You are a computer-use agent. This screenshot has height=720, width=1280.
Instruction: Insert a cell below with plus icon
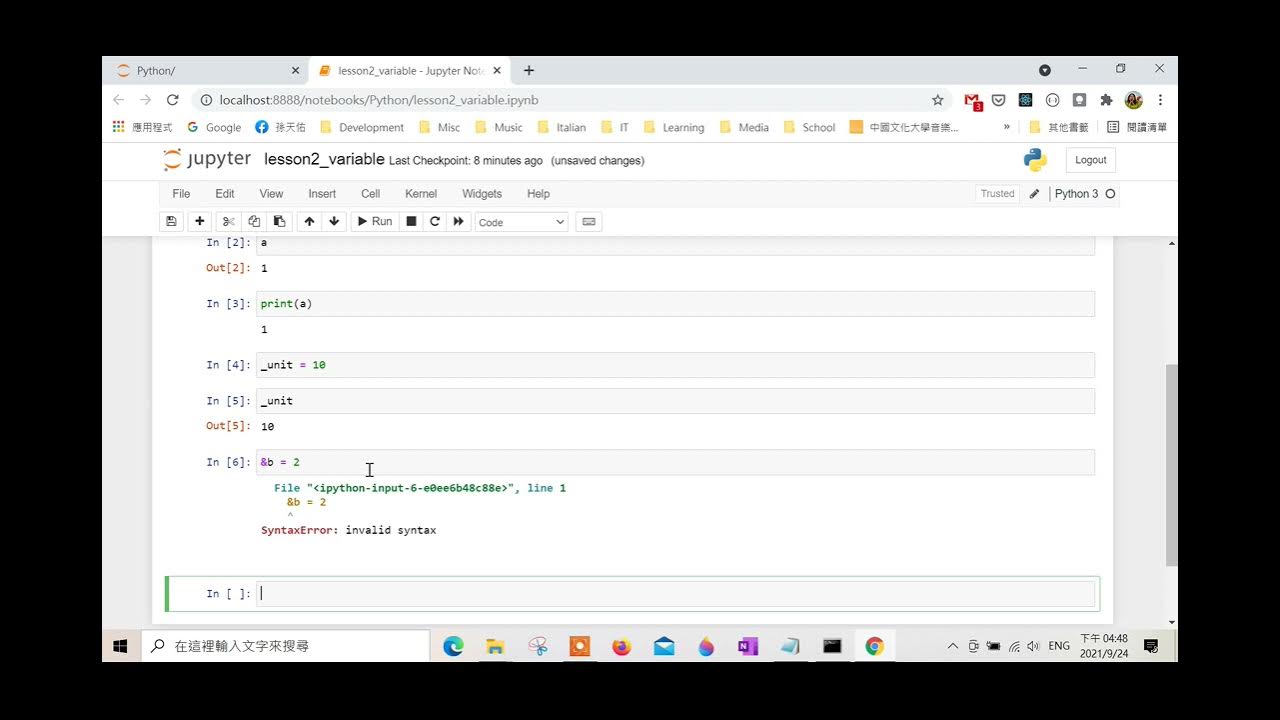[200, 221]
